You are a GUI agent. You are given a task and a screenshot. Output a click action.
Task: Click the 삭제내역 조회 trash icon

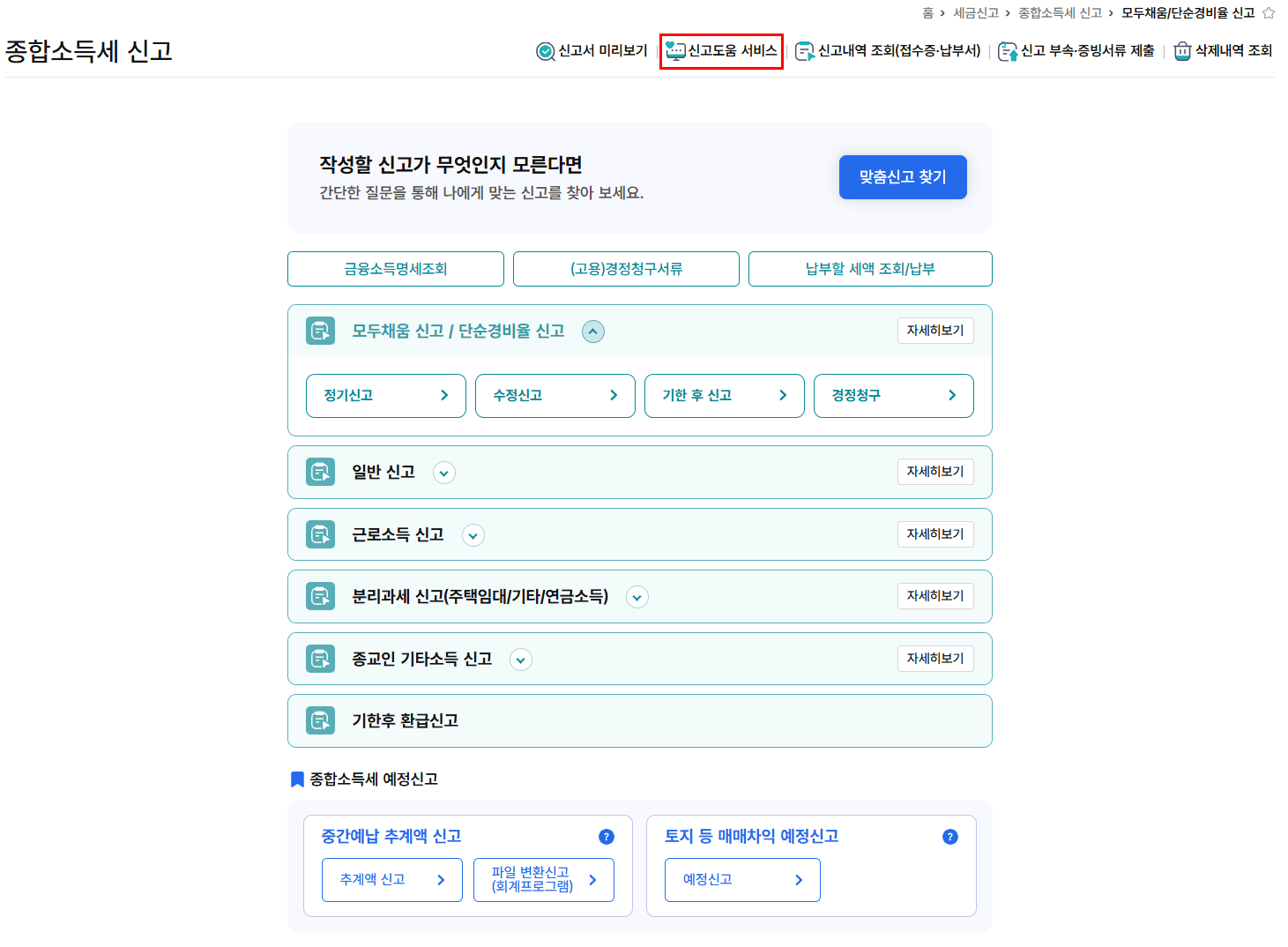[1182, 52]
